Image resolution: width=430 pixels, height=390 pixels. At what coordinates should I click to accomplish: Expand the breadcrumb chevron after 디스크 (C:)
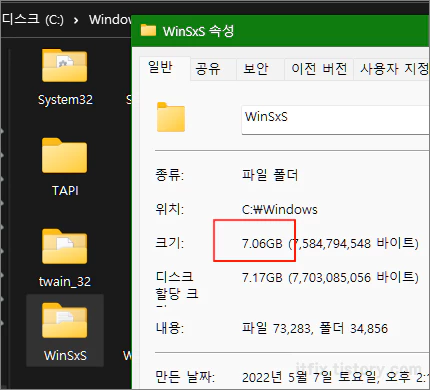click(x=76, y=20)
